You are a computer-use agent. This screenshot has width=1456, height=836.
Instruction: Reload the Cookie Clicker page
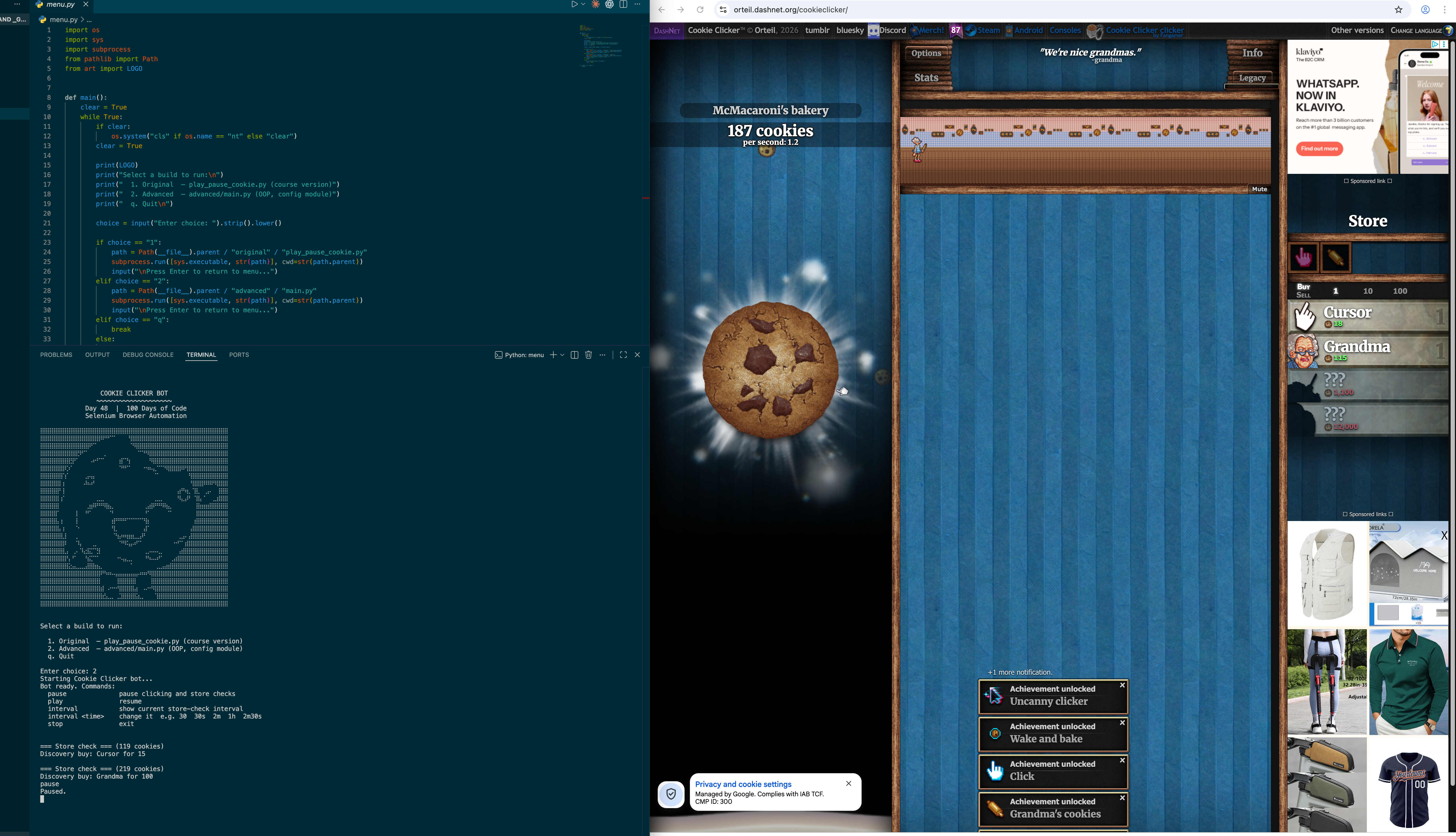tap(700, 10)
